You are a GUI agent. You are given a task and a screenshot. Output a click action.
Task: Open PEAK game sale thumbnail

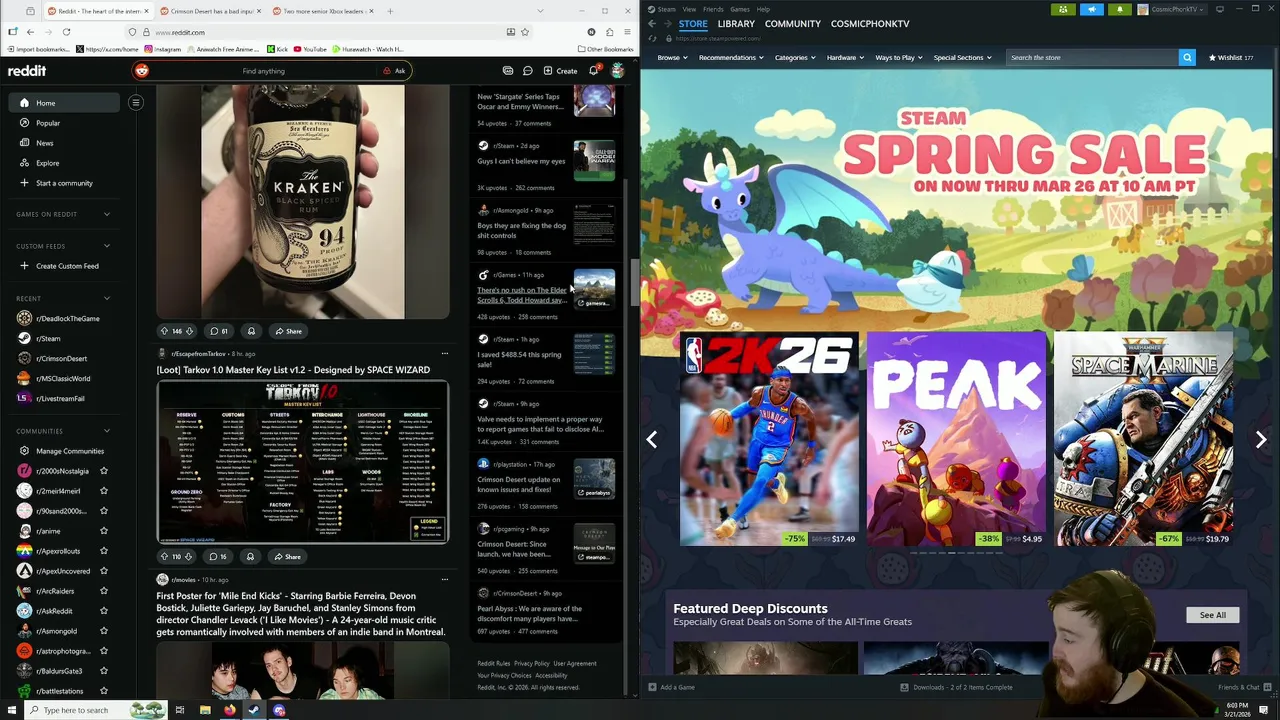(x=956, y=439)
